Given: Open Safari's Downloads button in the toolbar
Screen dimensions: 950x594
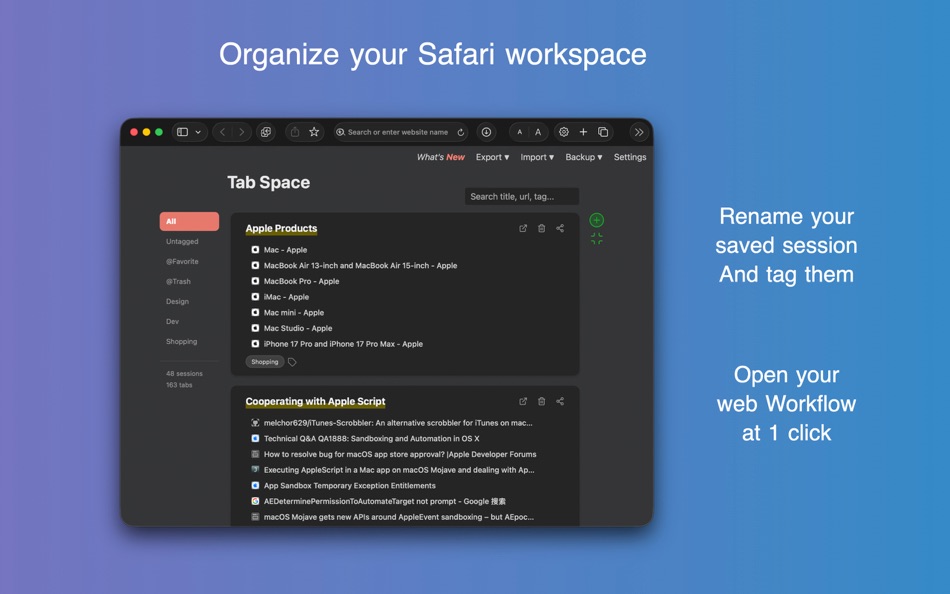Looking at the screenshot, I should [x=486, y=131].
